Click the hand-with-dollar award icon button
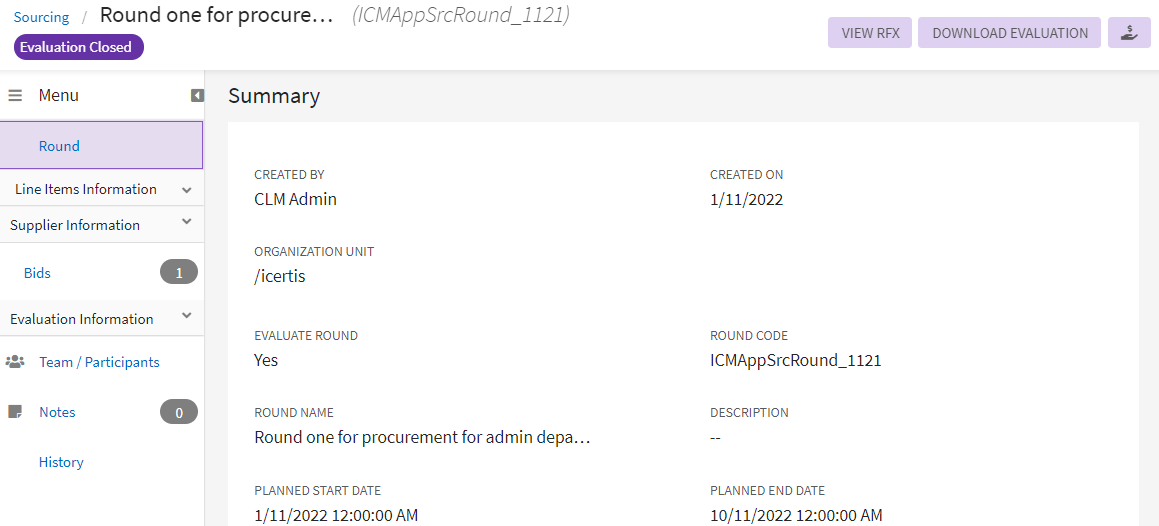 (1129, 33)
